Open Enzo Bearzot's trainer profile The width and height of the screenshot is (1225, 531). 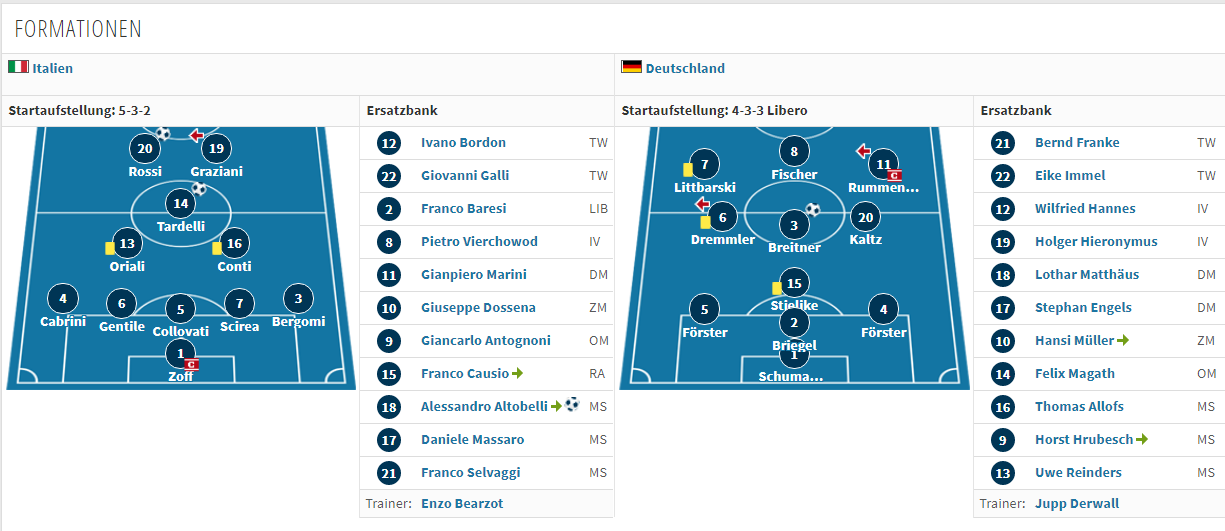[x=462, y=504]
